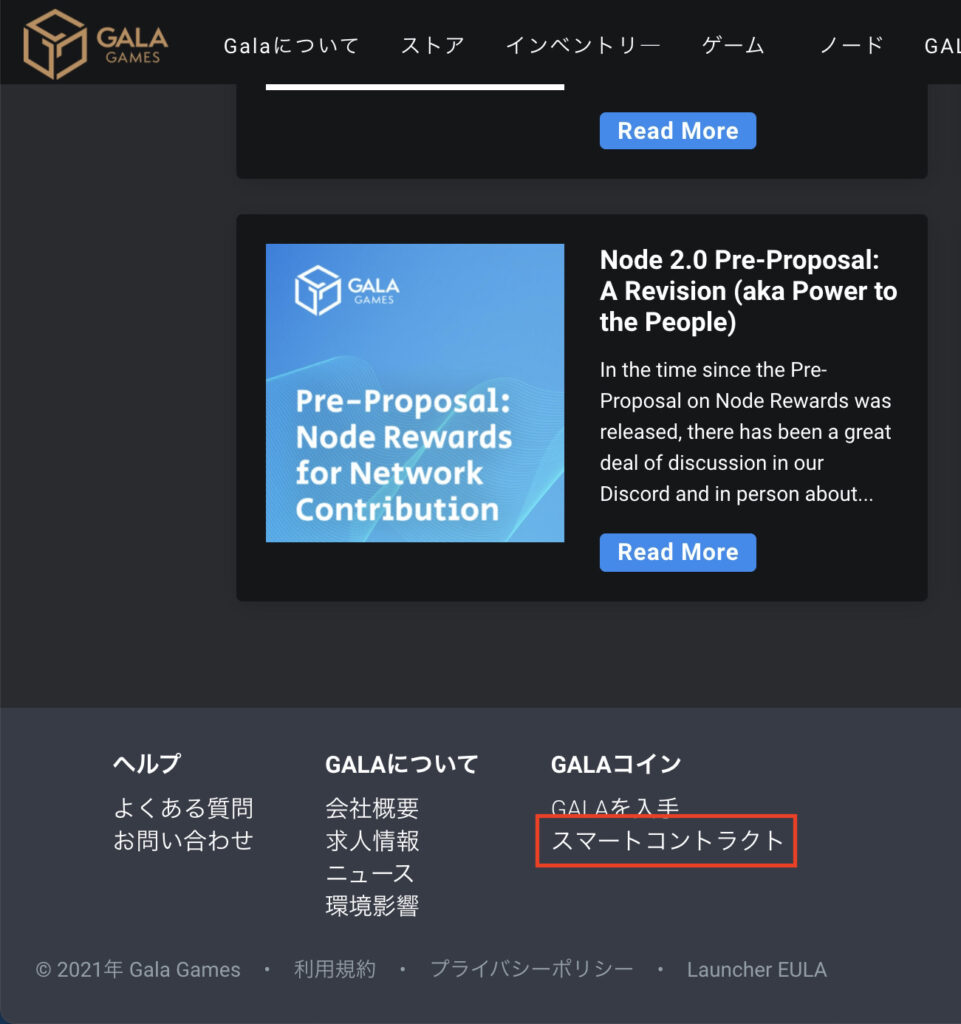Open the Galaについて menu
This screenshot has width=961, height=1024.
[291, 46]
